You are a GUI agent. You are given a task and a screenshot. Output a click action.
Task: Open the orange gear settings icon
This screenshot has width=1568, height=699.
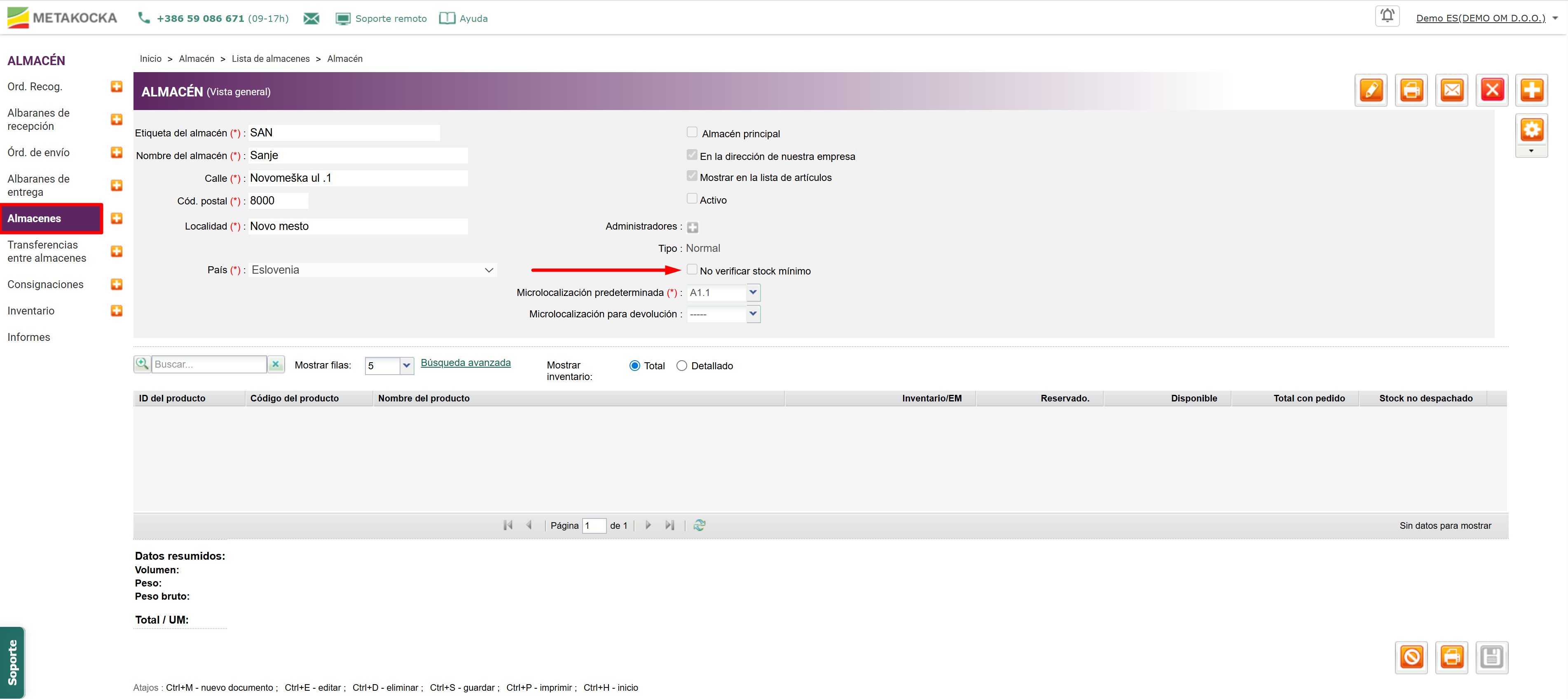(x=1531, y=130)
